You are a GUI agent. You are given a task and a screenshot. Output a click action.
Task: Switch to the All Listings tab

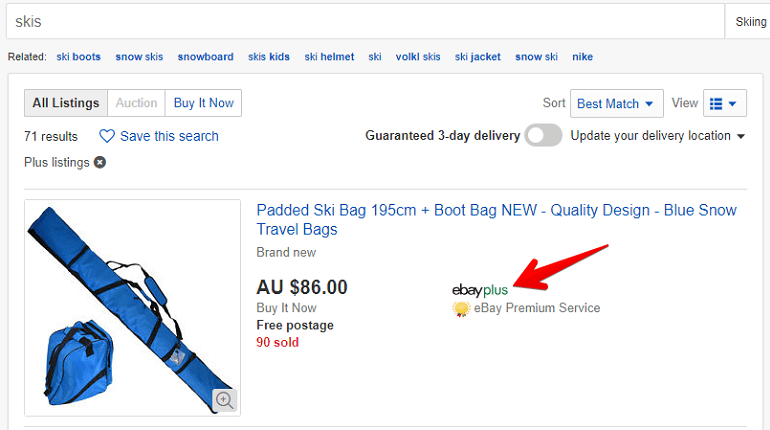coord(66,103)
